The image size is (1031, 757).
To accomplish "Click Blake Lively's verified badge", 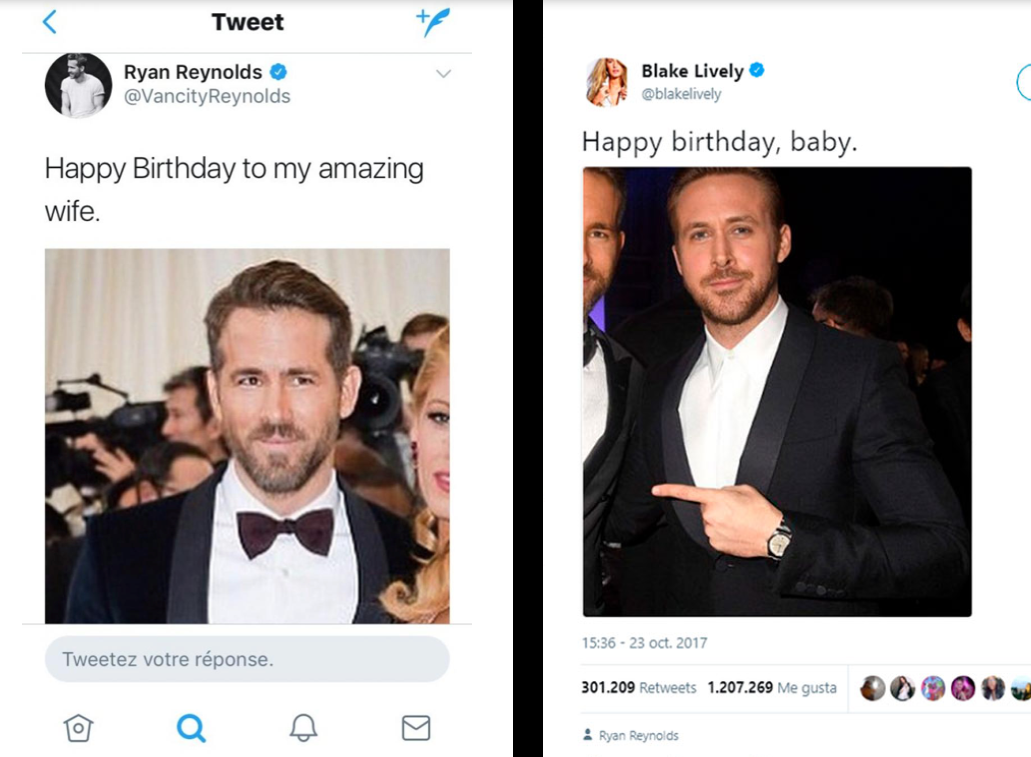I will [x=759, y=71].
